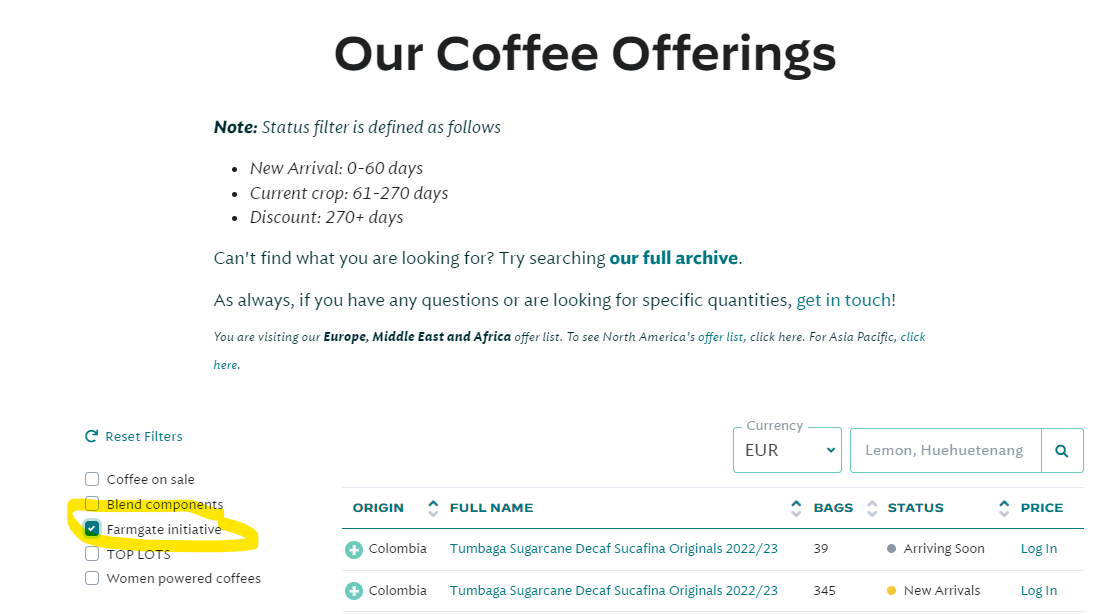The image size is (1111, 614).
Task: Open the 'our full archive' link
Action: (x=674, y=258)
